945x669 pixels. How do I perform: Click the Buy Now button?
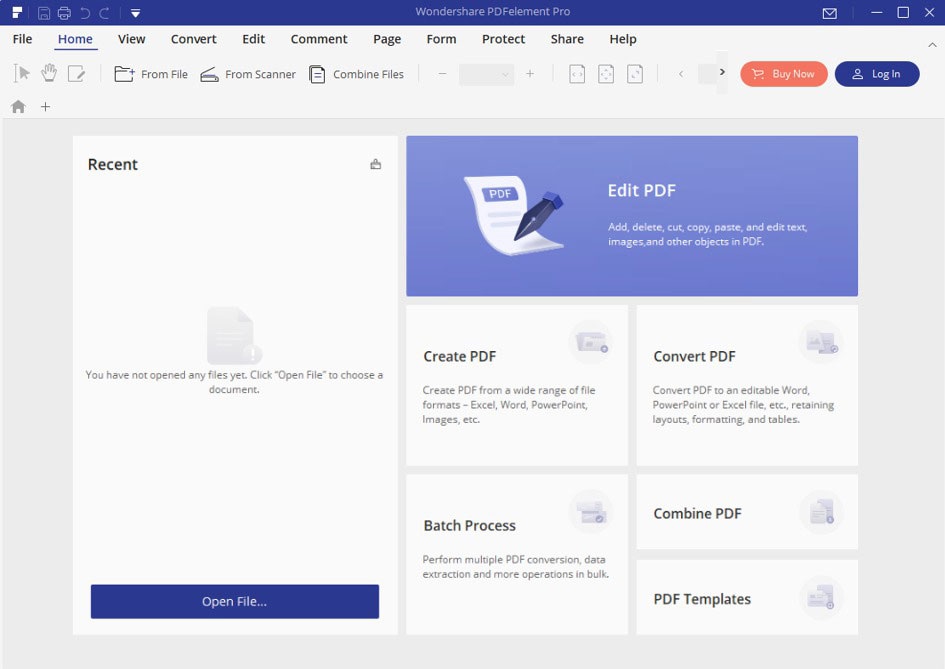click(x=783, y=73)
